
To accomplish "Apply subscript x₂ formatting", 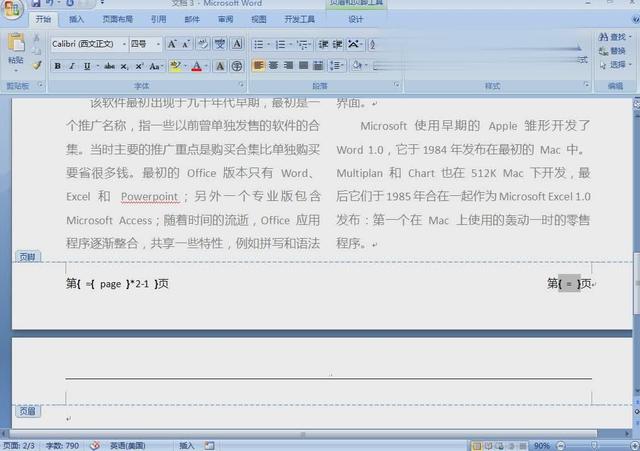I will pos(124,66).
